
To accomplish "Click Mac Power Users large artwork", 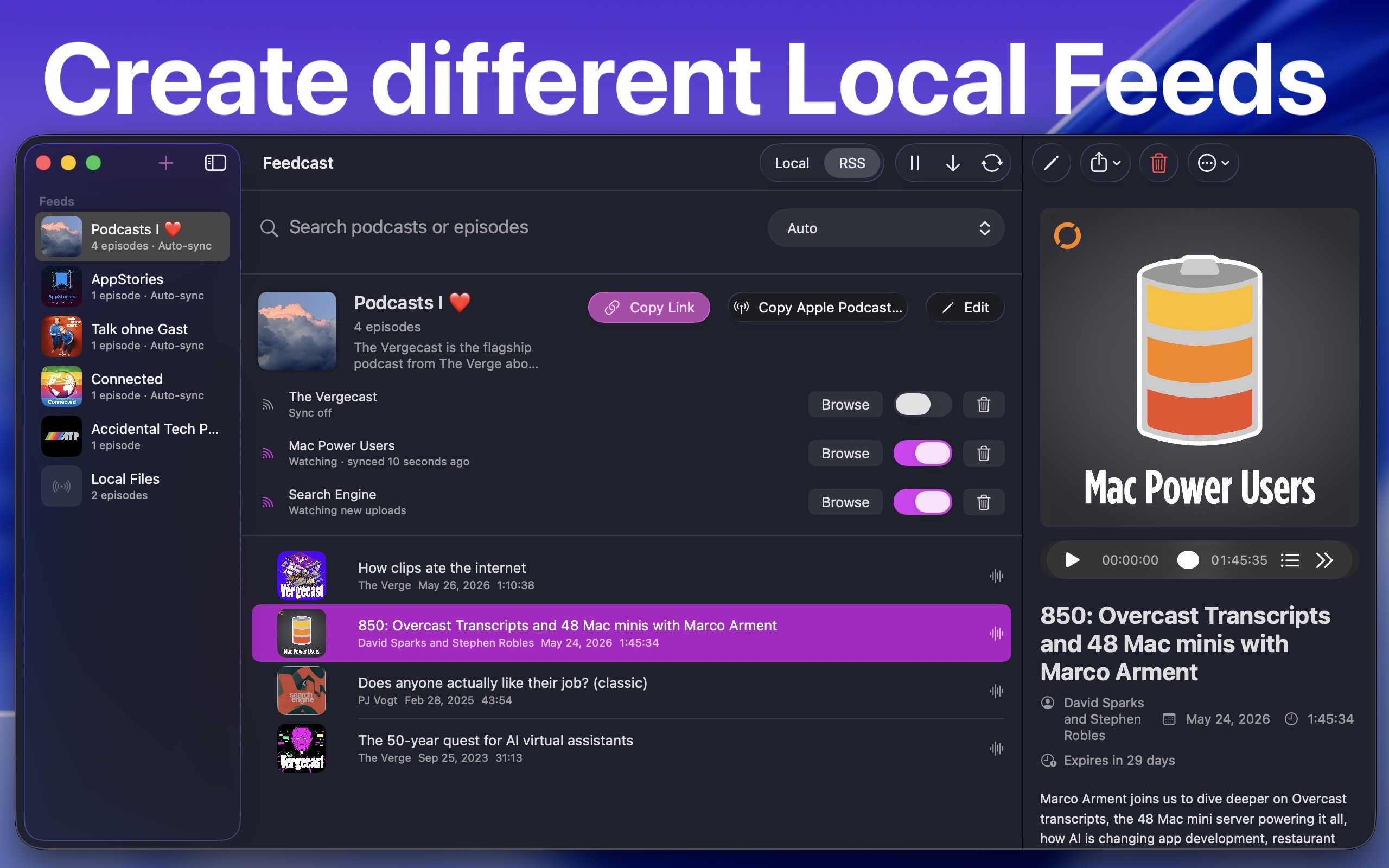I will coord(1199,368).
